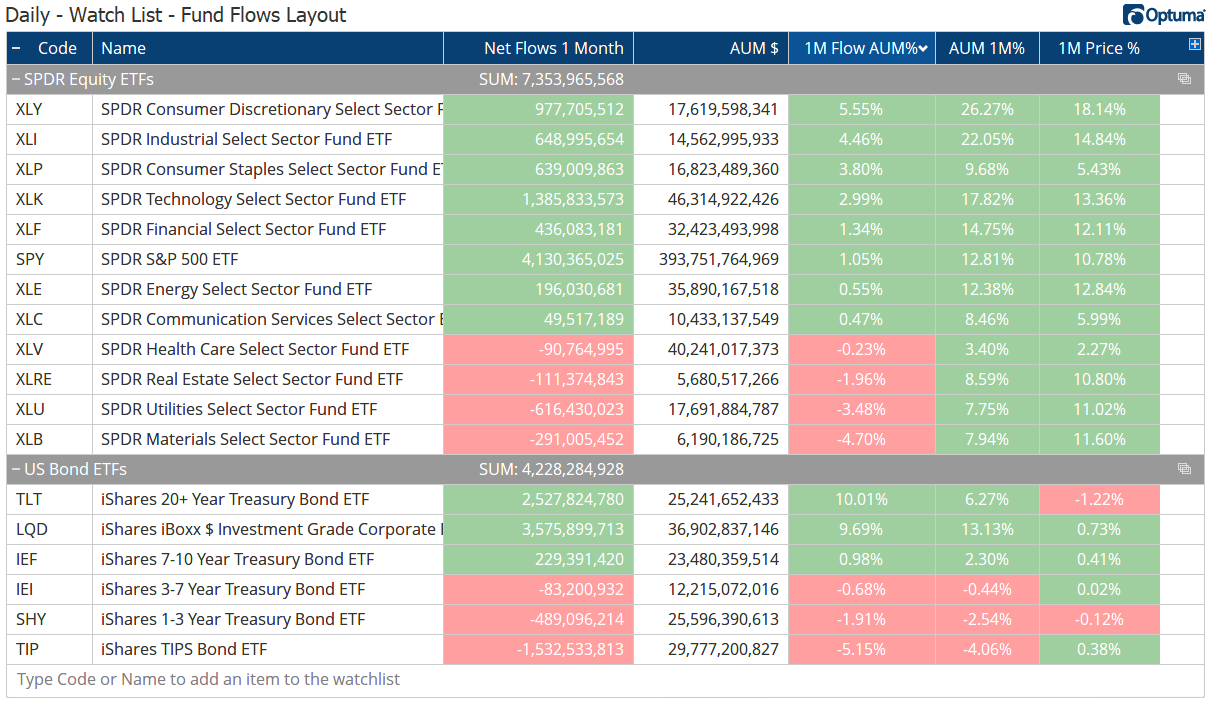This screenshot has width=1211, height=705.
Task: Click the add column plus icon in header
Action: click(1194, 44)
